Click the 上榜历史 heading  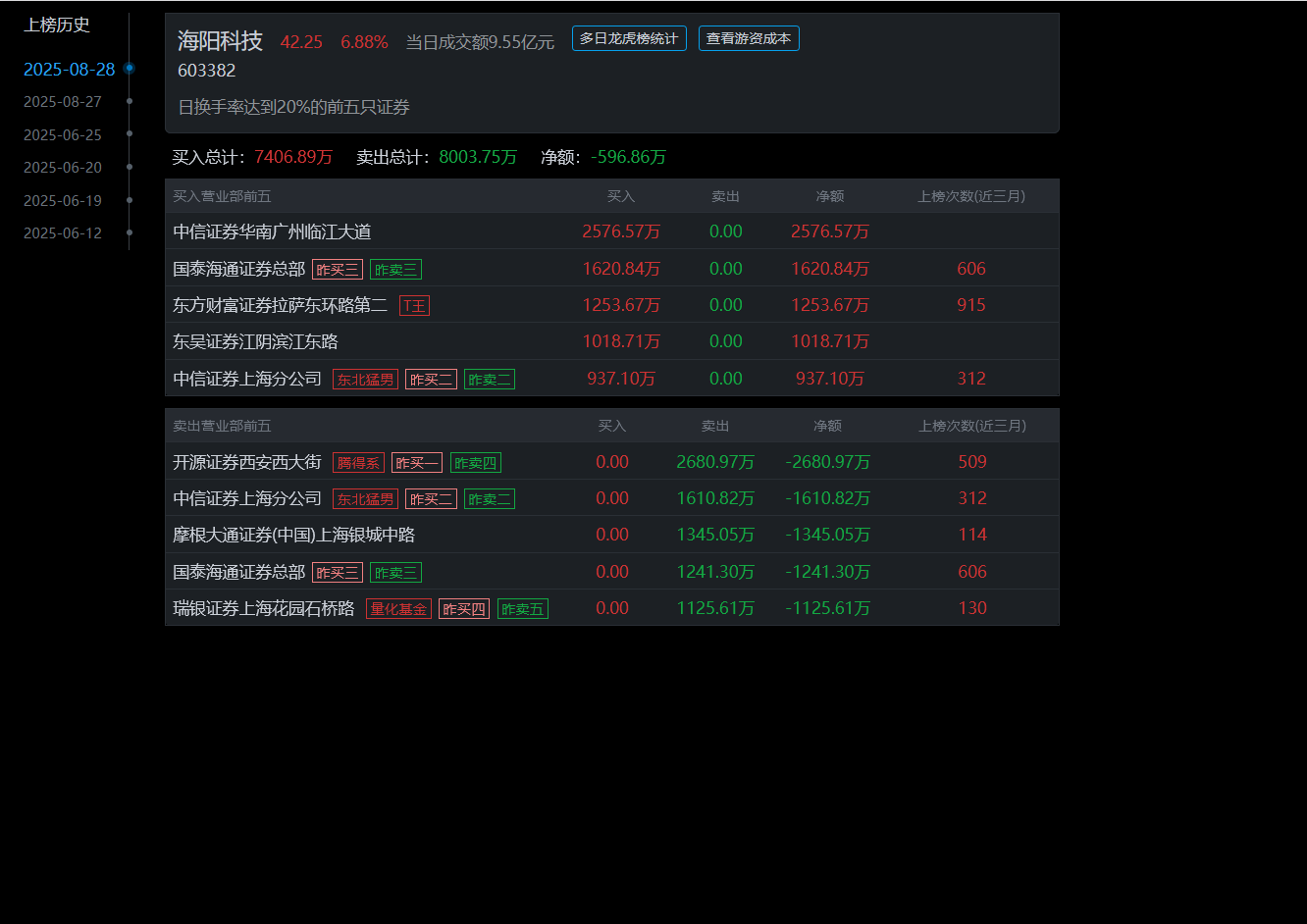tap(57, 26)
